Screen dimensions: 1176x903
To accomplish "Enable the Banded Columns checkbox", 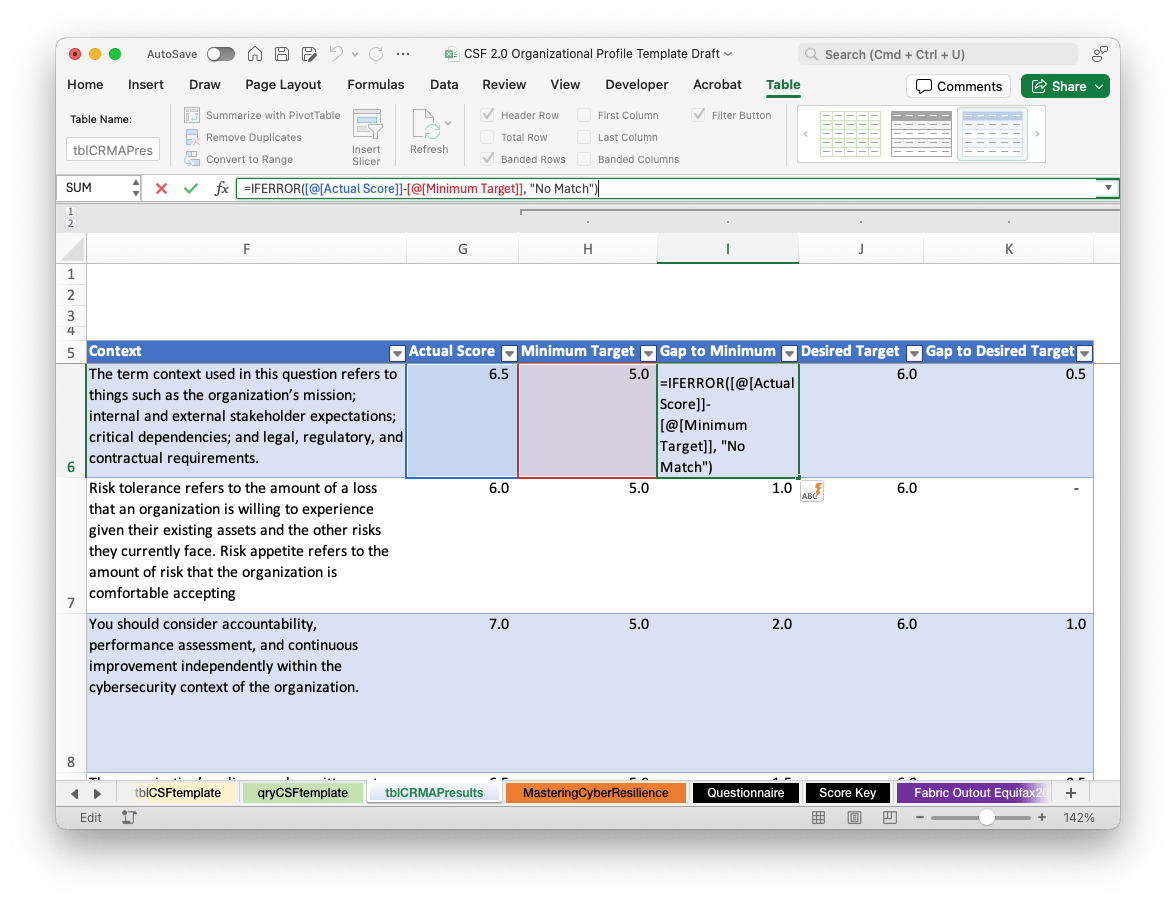I will point(584,159).
